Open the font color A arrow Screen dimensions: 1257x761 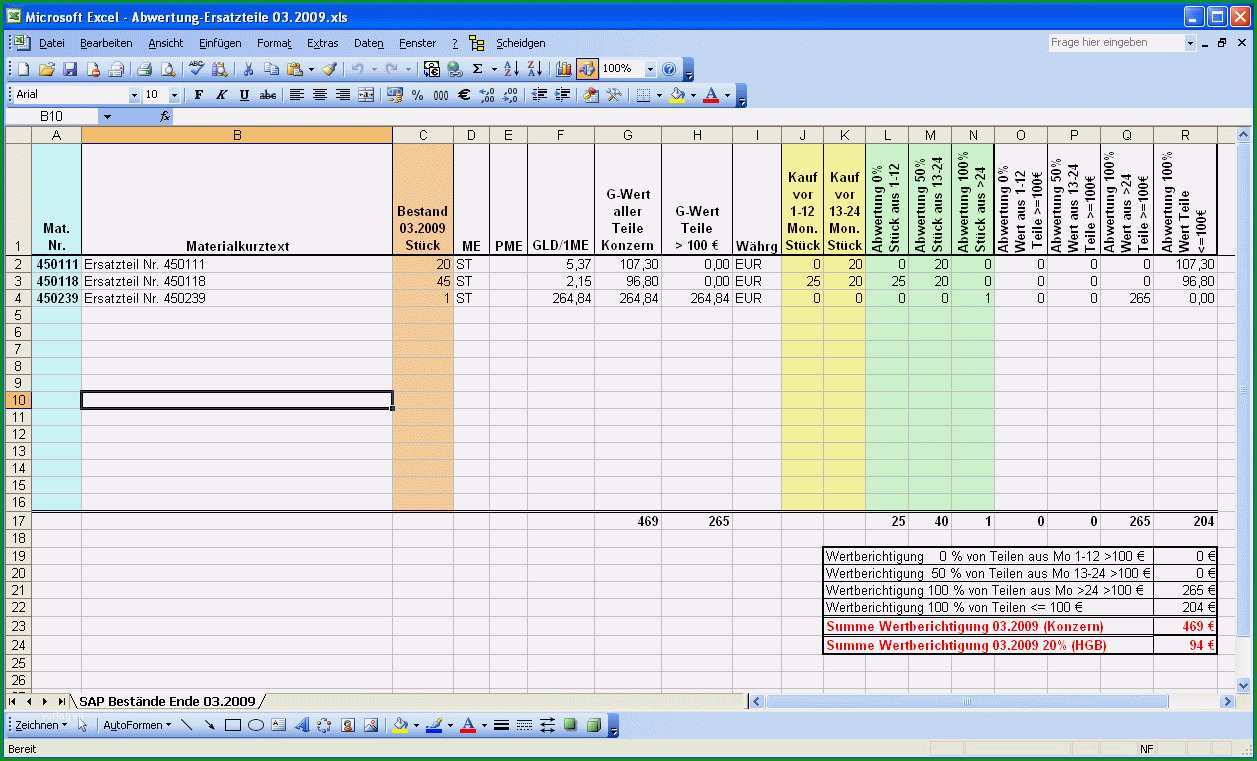[x=727, y=95]
